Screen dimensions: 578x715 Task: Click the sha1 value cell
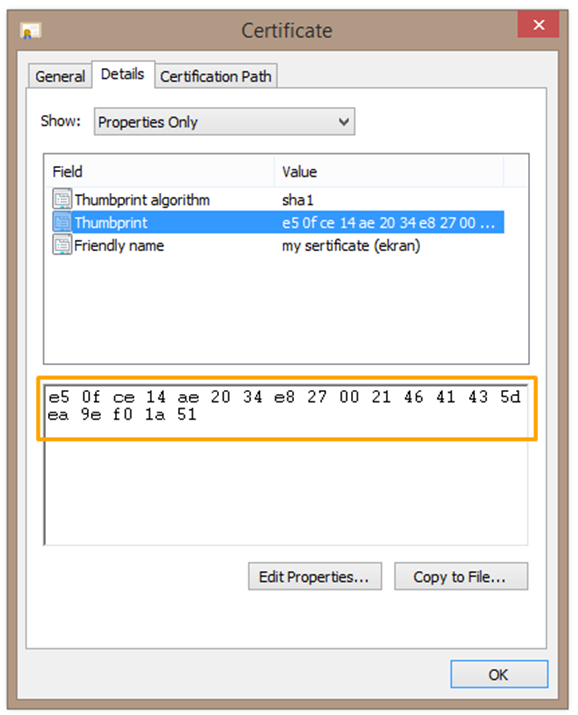298,200
